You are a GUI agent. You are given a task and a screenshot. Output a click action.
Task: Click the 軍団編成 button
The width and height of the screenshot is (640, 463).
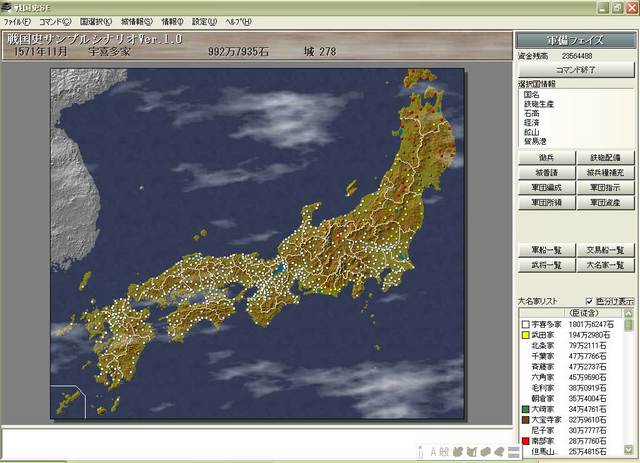[x=547, y=188]
